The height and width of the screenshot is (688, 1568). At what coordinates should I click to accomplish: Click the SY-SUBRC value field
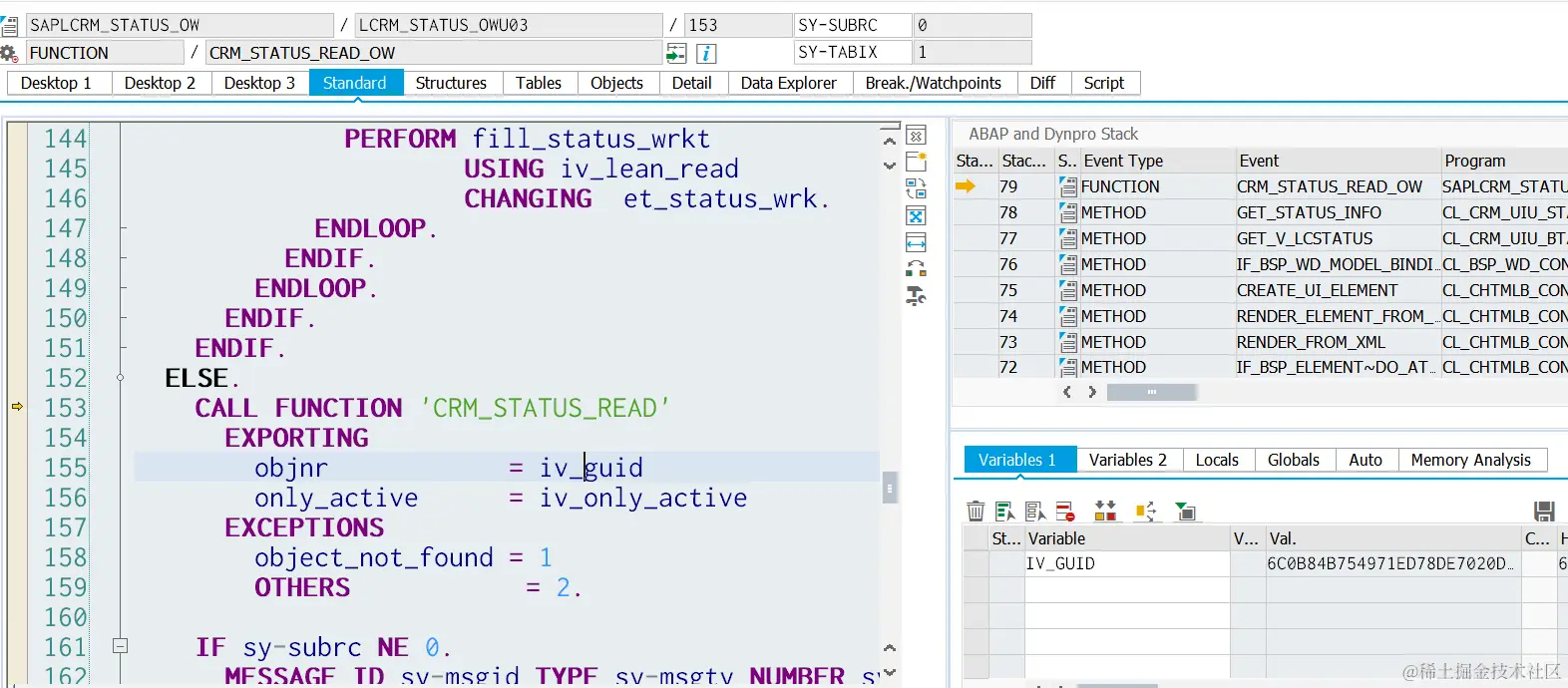[x=973, y=25]
